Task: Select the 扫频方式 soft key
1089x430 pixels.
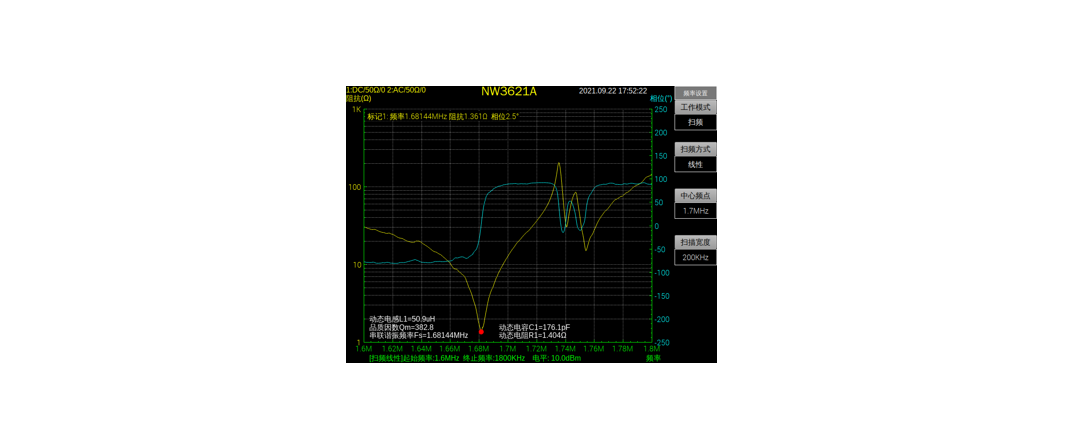Action: point(695,150)
